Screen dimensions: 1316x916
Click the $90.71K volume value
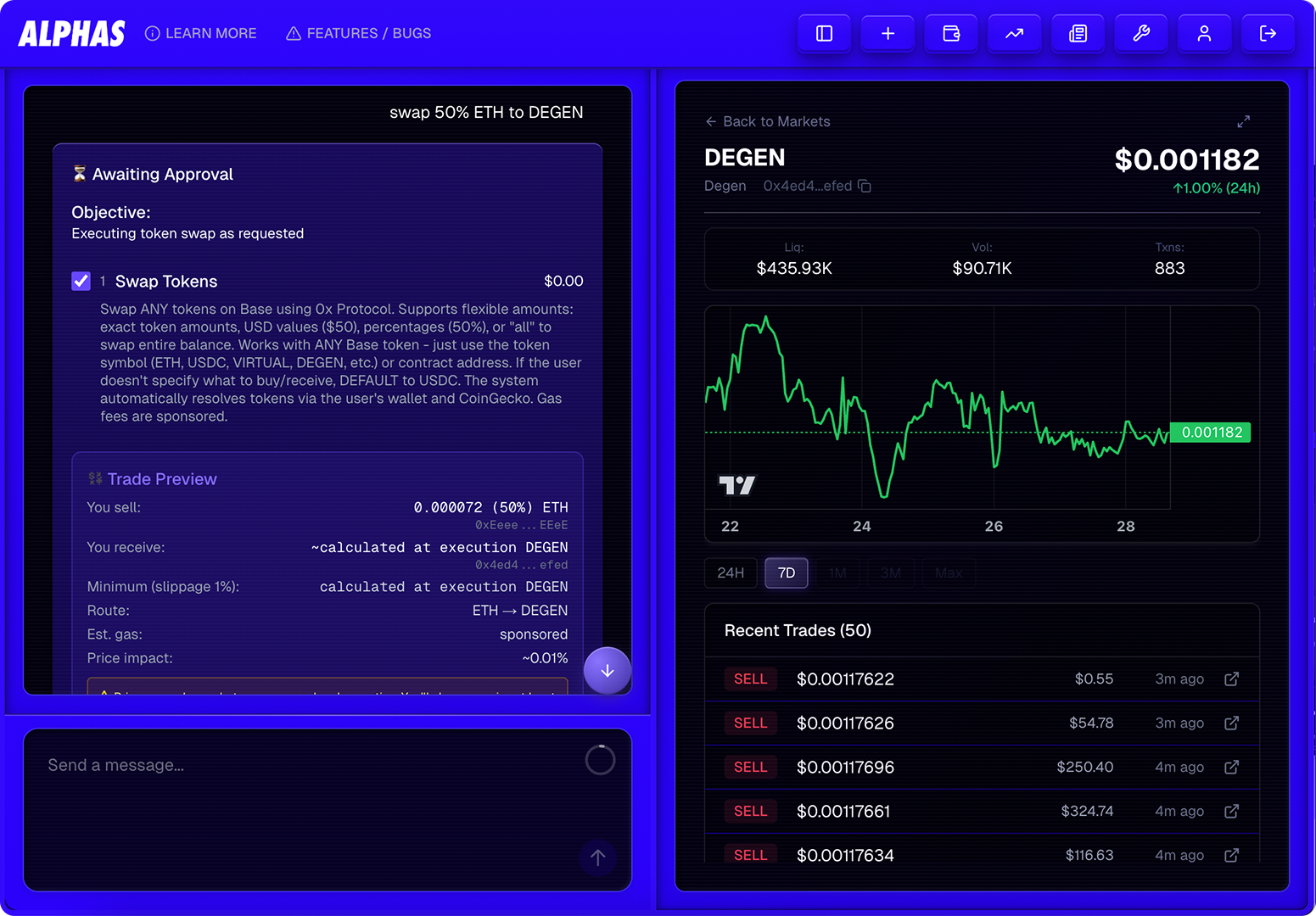pyautogui.click(x=982, y=268)
